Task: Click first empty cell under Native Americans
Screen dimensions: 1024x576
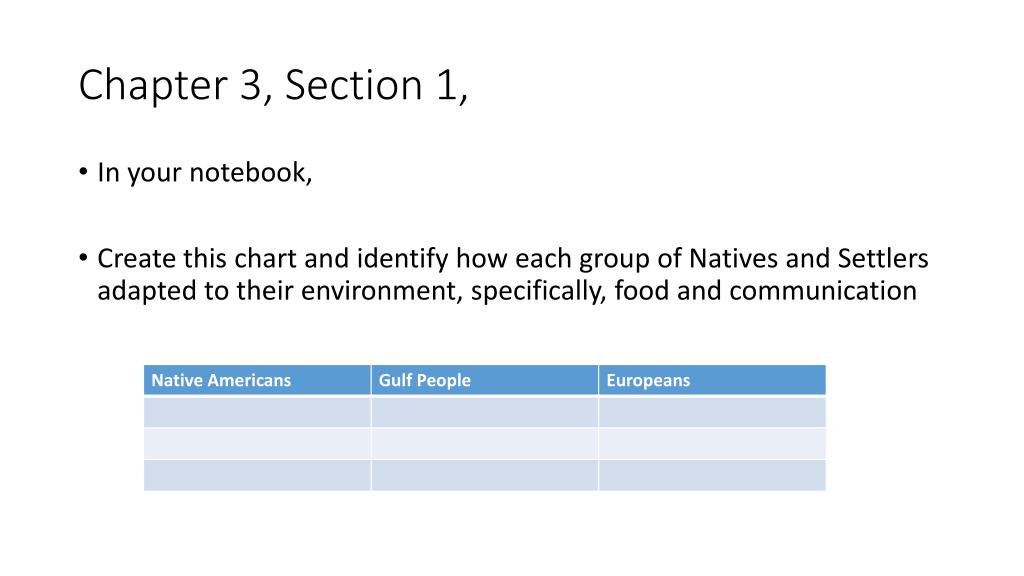Action: click(x=257, y=411)
